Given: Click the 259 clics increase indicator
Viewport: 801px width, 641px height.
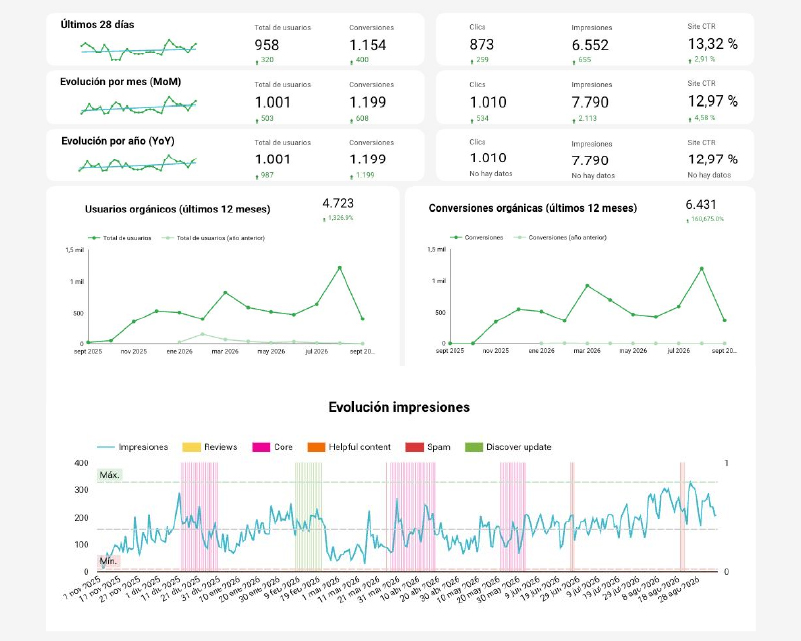Looking at the screenshot, I should [x=480, y=60].
